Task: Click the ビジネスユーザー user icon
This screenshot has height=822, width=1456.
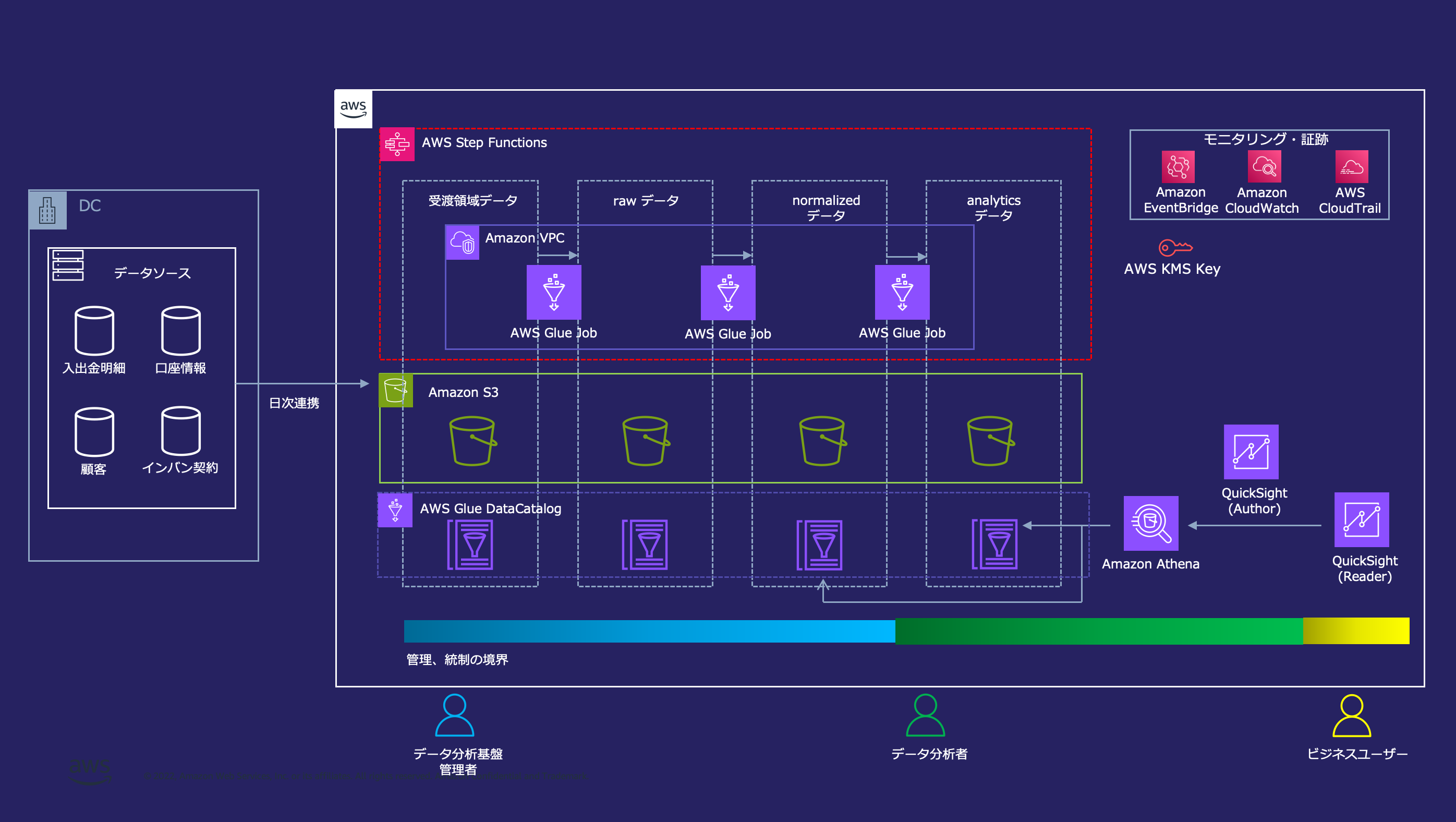Action: (x=1352, y=716)
